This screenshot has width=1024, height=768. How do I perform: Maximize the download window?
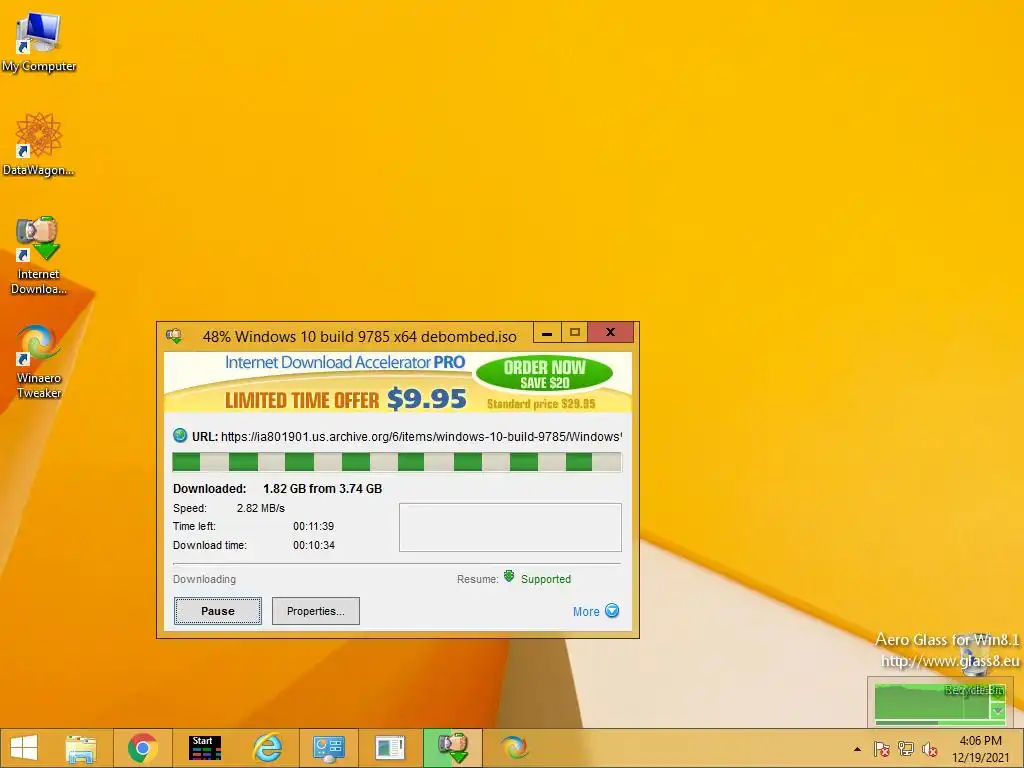click(575, 332)
